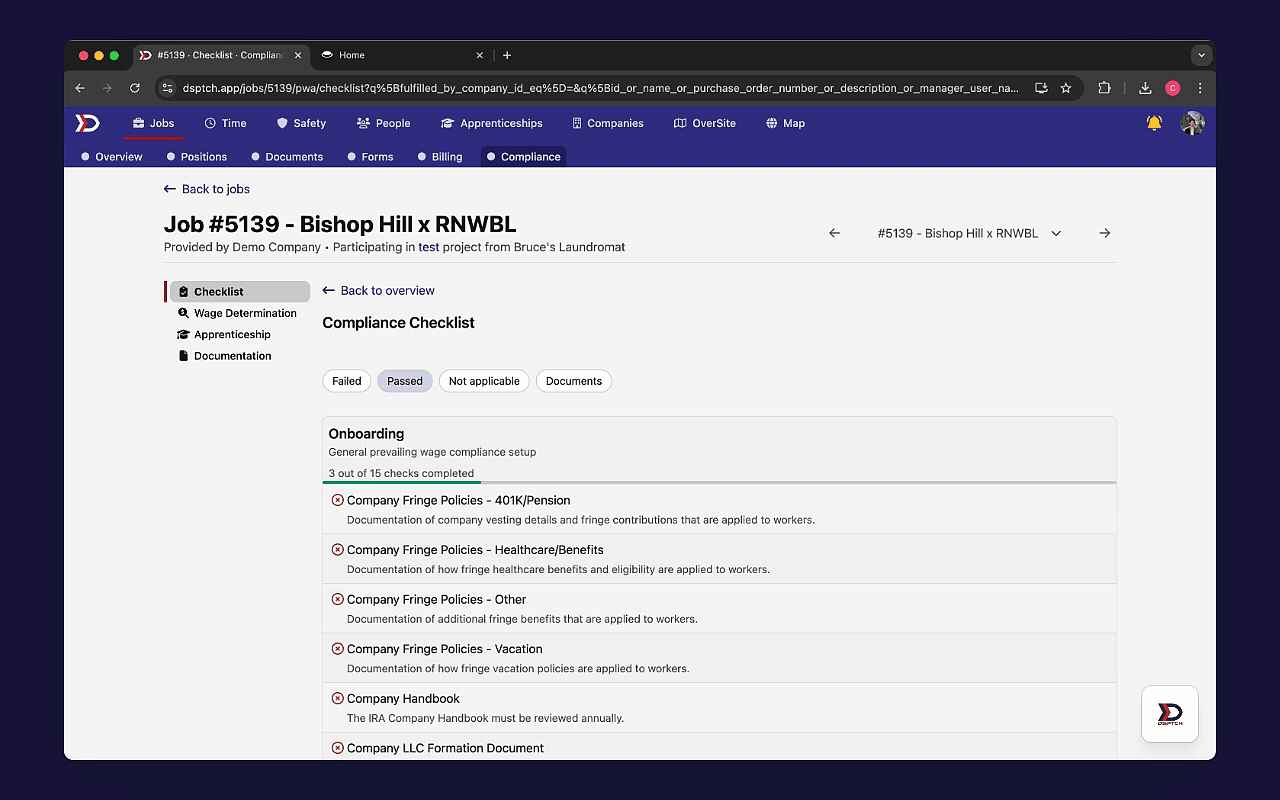Go to next job arrow

point(1104,233)
